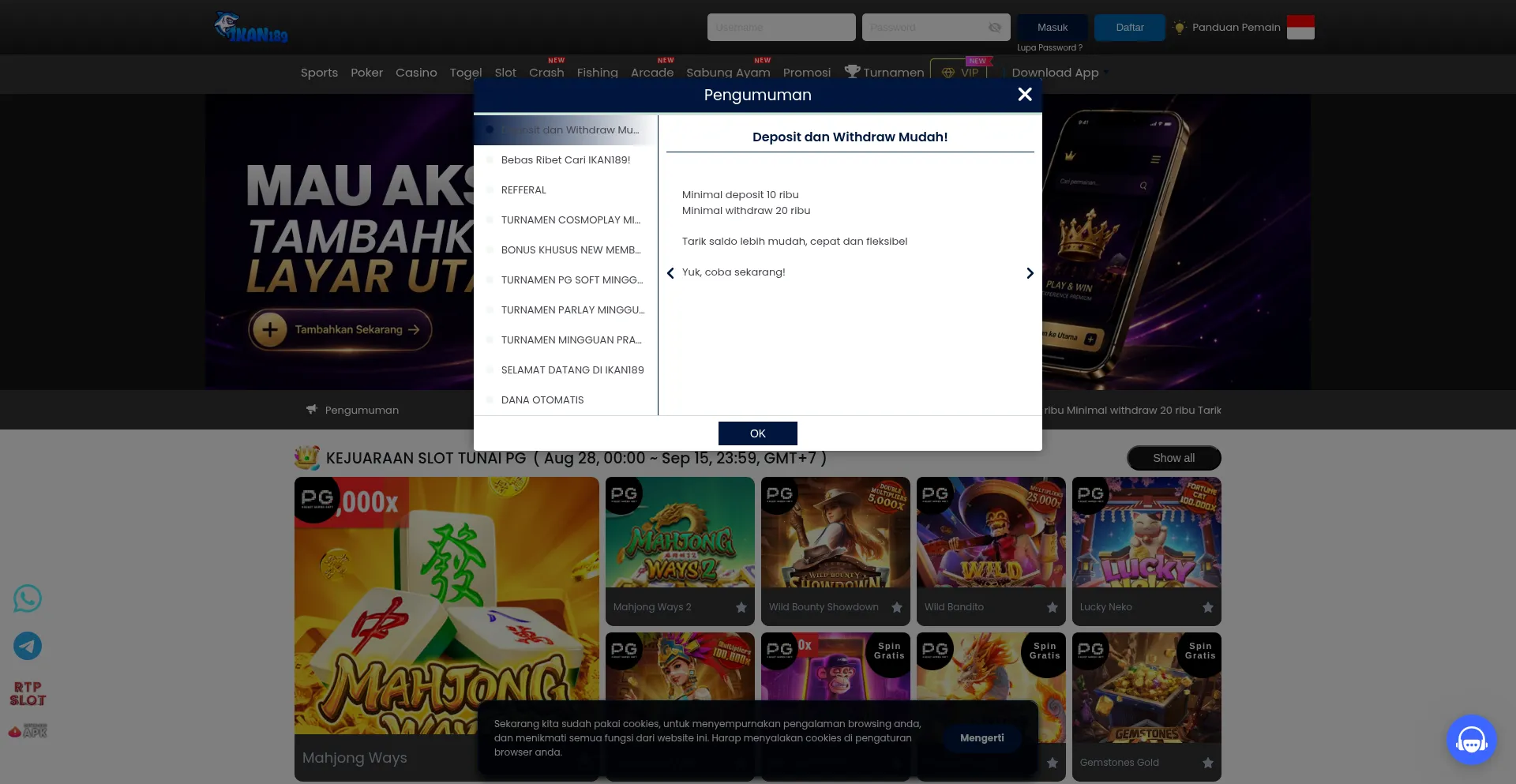Select the DANA OTOMATIS announcement
The image size is (1516, 784).
565,400
